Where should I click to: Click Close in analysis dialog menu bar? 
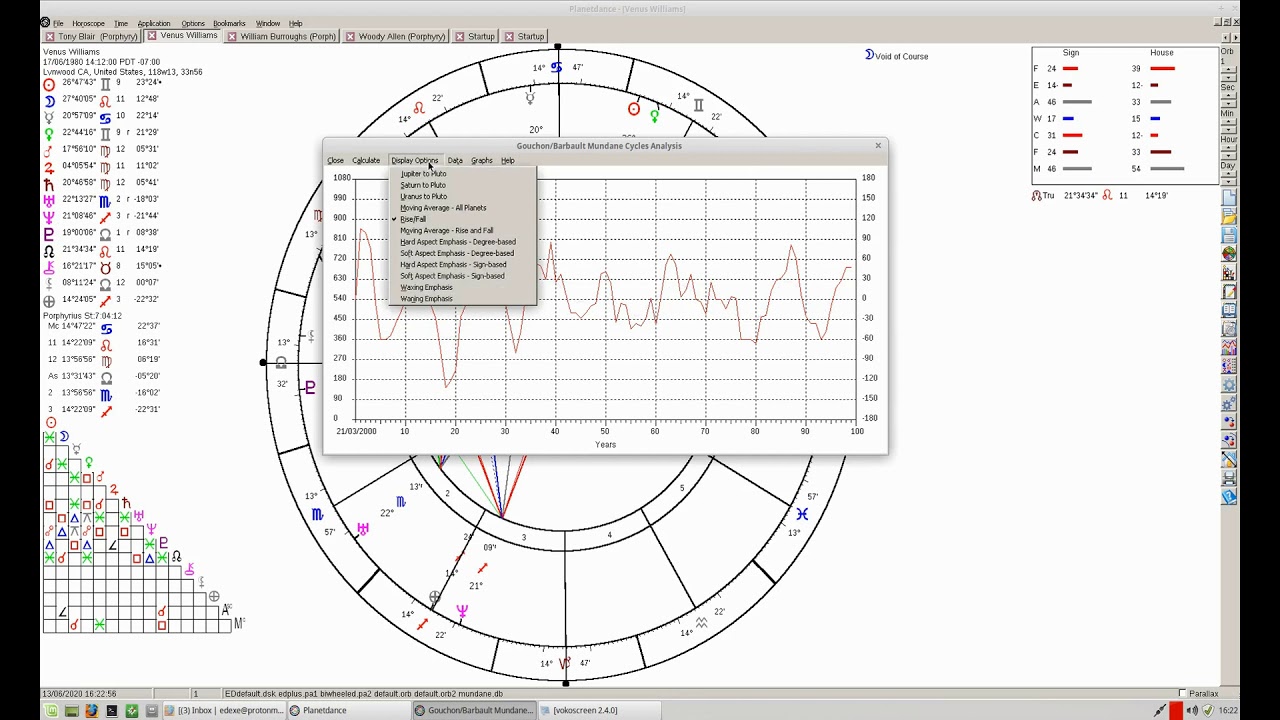[x=336, y=160]
